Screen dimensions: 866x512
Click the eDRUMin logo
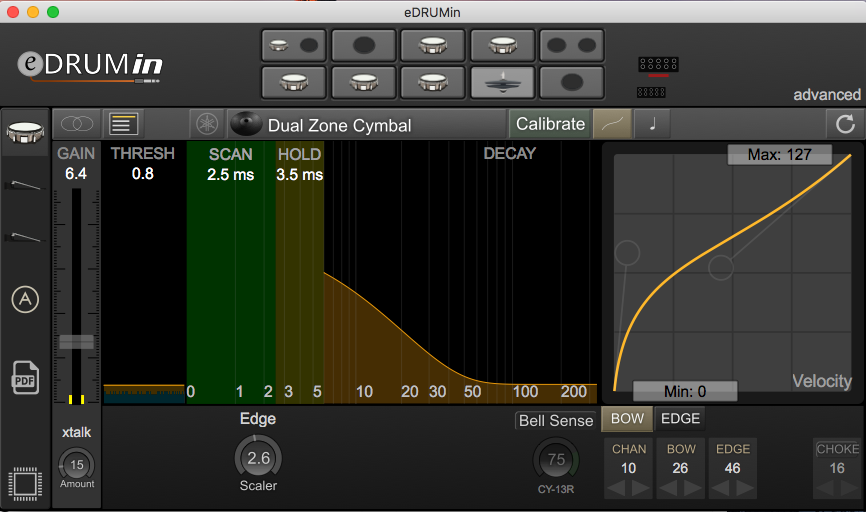point(90,65)
